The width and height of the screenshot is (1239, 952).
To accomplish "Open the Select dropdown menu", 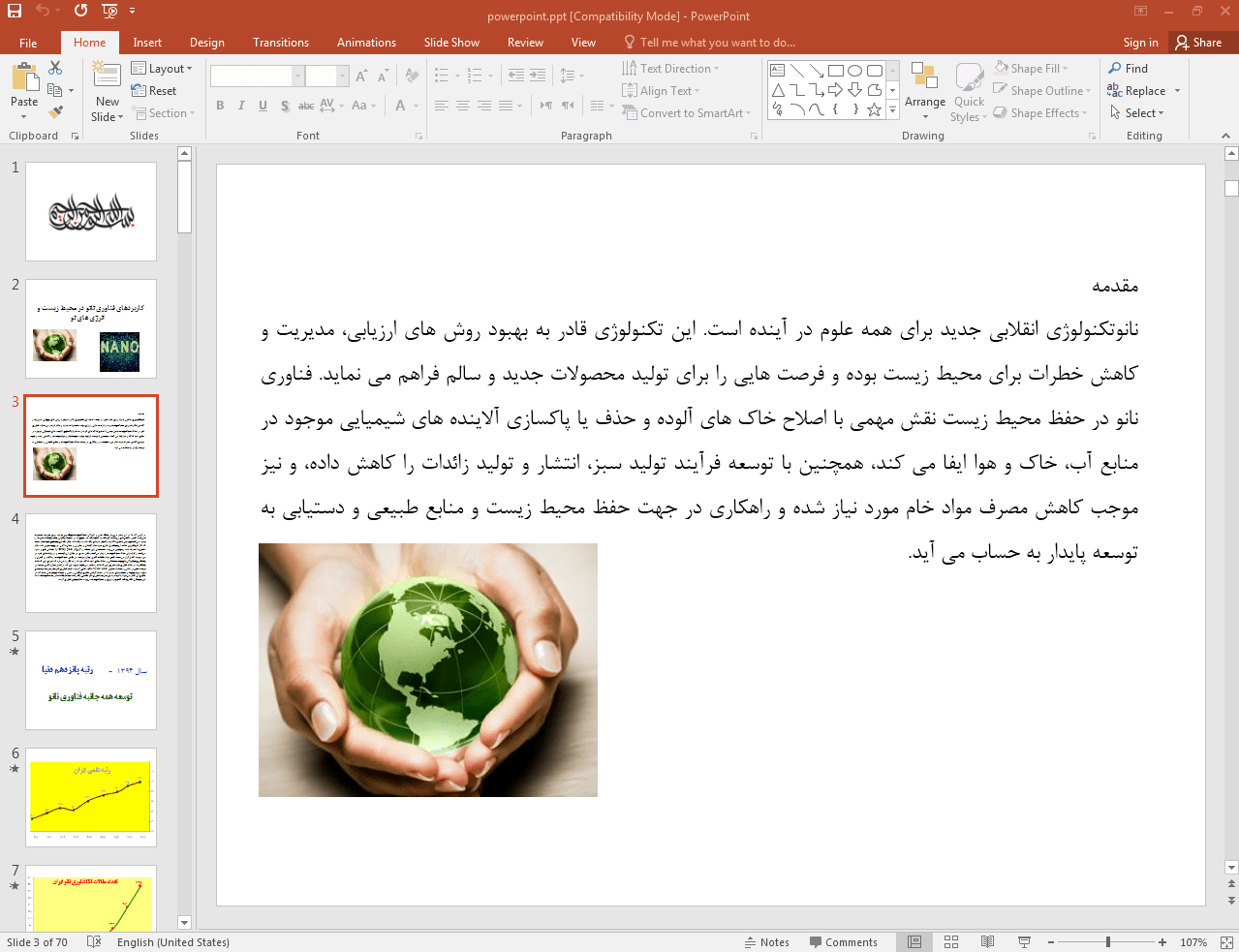I will point(1137,113).
